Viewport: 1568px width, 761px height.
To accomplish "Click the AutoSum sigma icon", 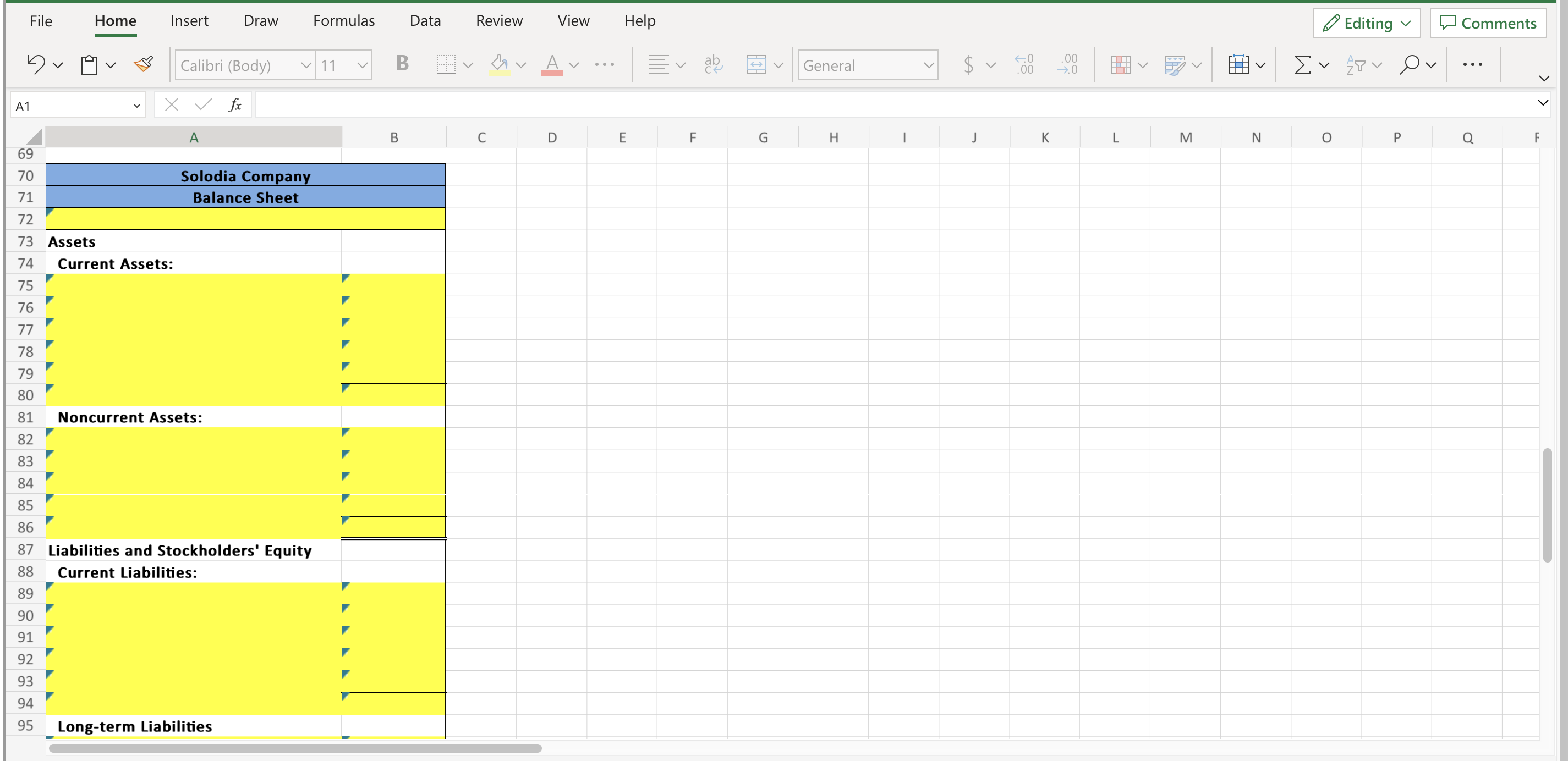I will (1304, 64).
